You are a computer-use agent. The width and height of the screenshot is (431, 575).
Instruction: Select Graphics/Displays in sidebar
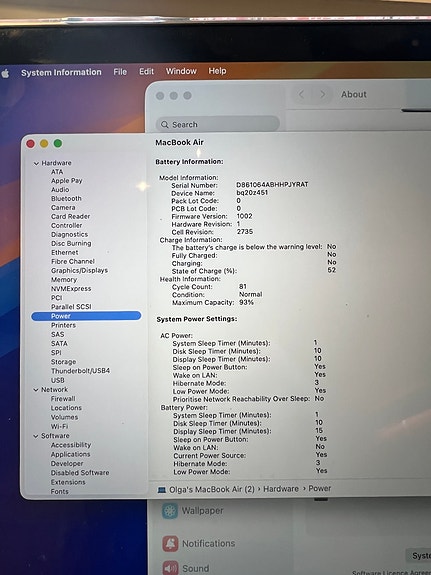click(79, 270)
